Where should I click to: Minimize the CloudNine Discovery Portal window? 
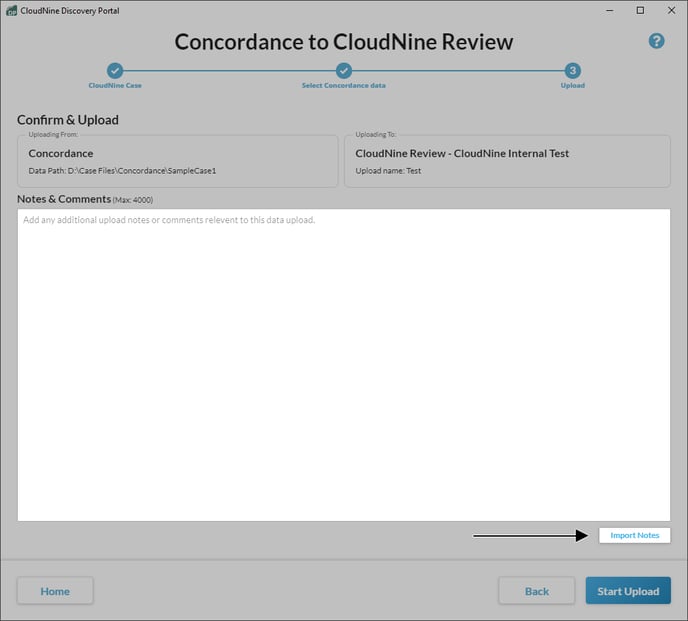(609, 11)
